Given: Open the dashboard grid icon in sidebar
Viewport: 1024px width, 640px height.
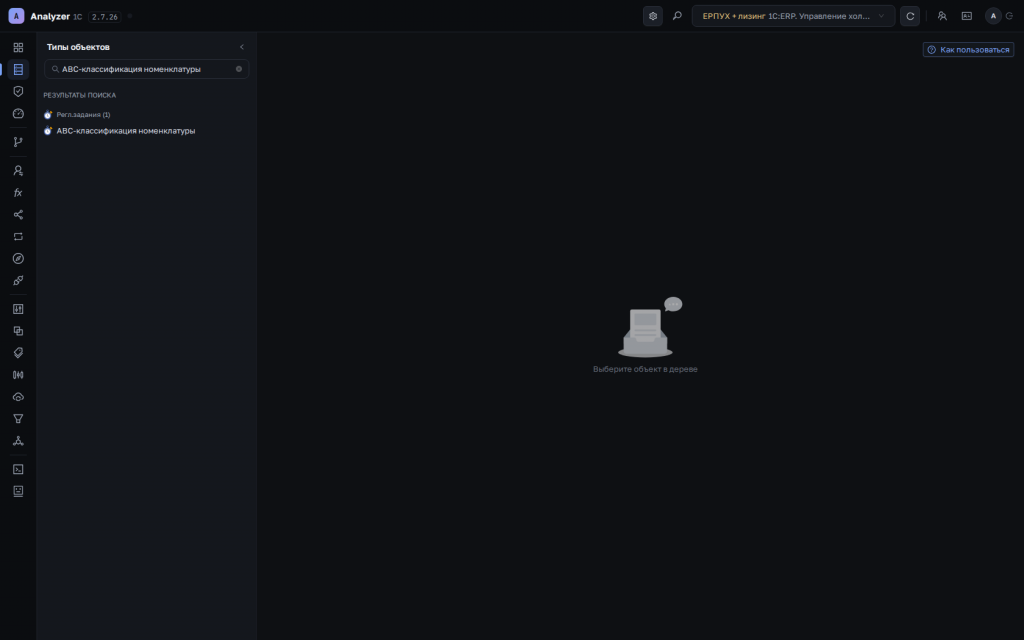Looking at the screenshot, I should click(x=18, y=48).
